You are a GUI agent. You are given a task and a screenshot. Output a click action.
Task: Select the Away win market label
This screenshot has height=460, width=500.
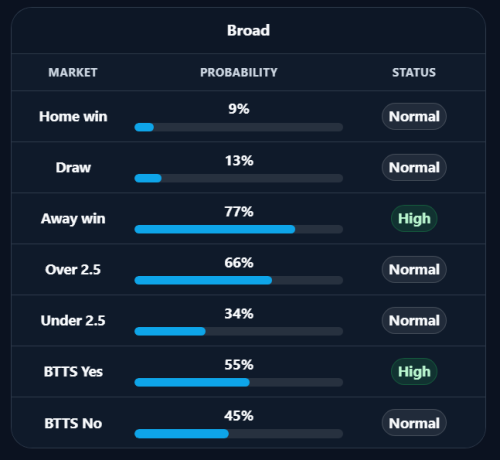point(73,219)
